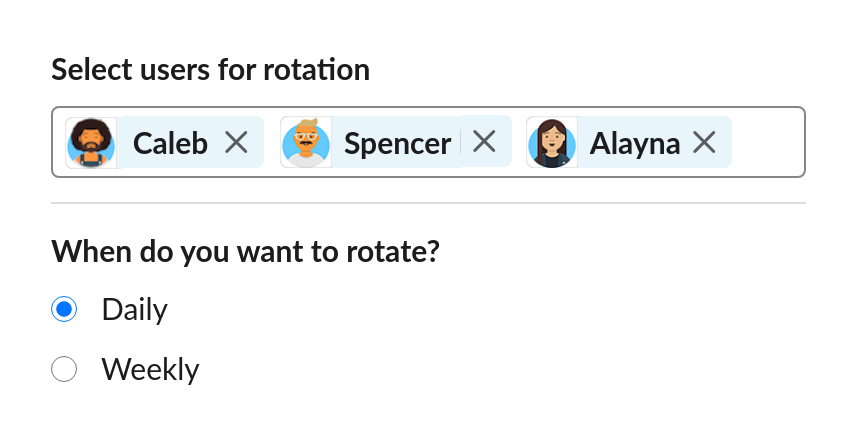Image resolution: width=856 pixels, height=445 pixels.
Task: Click the Daily option label text
Action: pyautogui.click(x=134, y=310)
